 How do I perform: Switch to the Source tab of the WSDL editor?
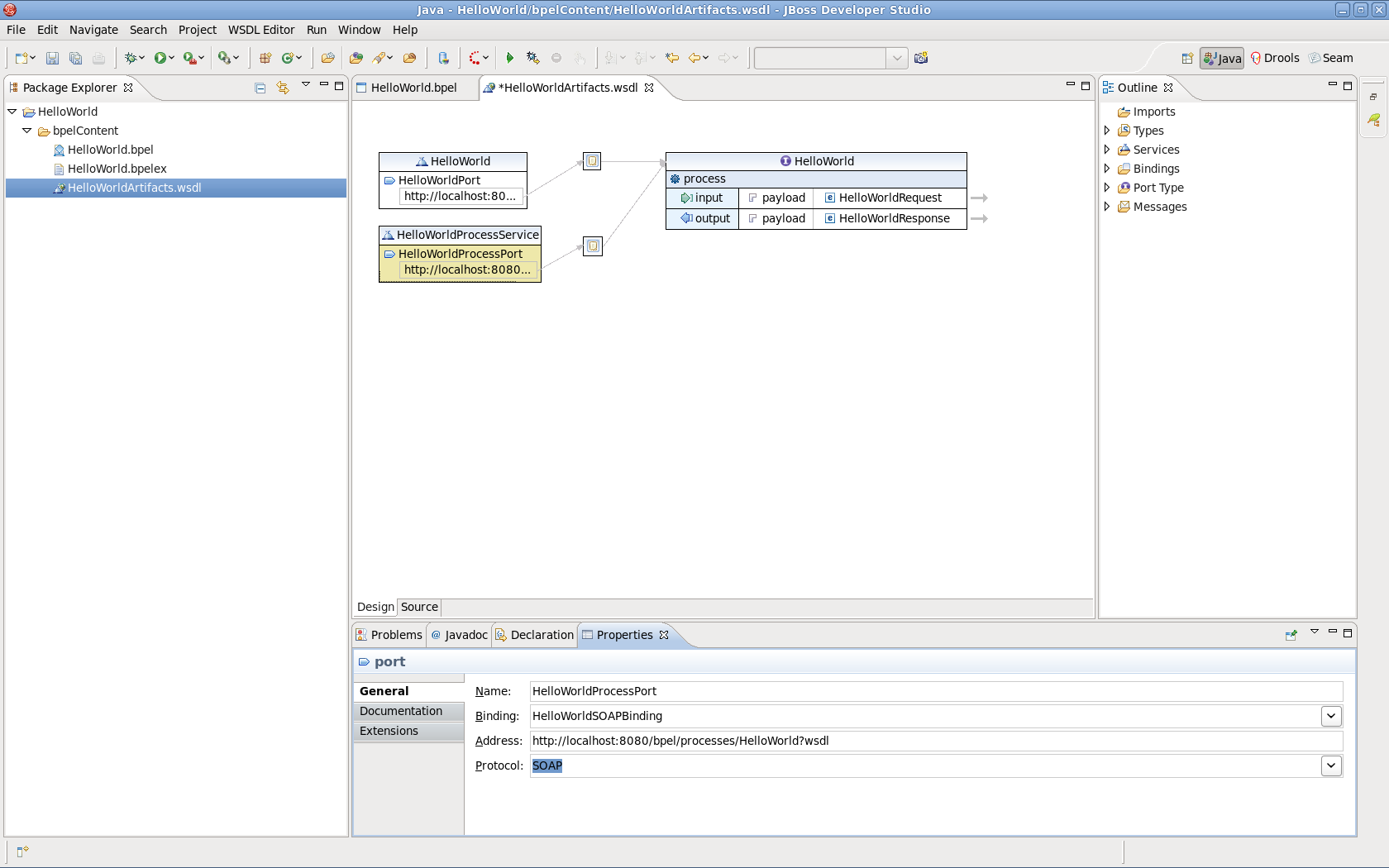pos(418,607)
